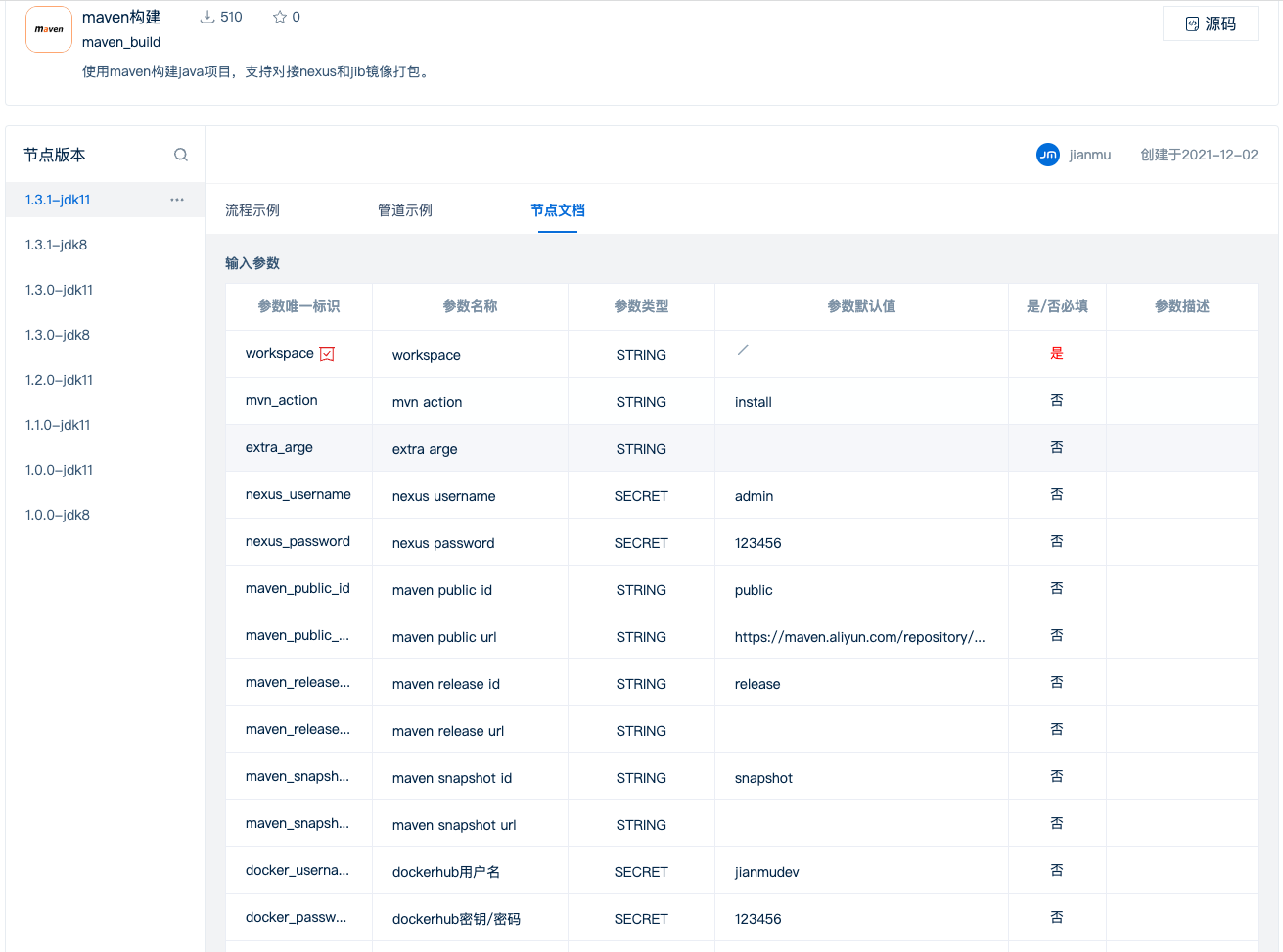Switch to the 管道示例 tab
1283x952 pixels.
click(x=405, y=210)
